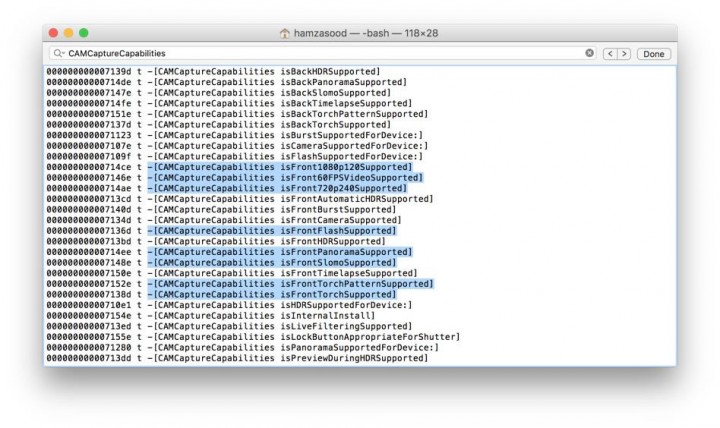Go to next search match arrow

pyautogui.click(x=624, y=54)
